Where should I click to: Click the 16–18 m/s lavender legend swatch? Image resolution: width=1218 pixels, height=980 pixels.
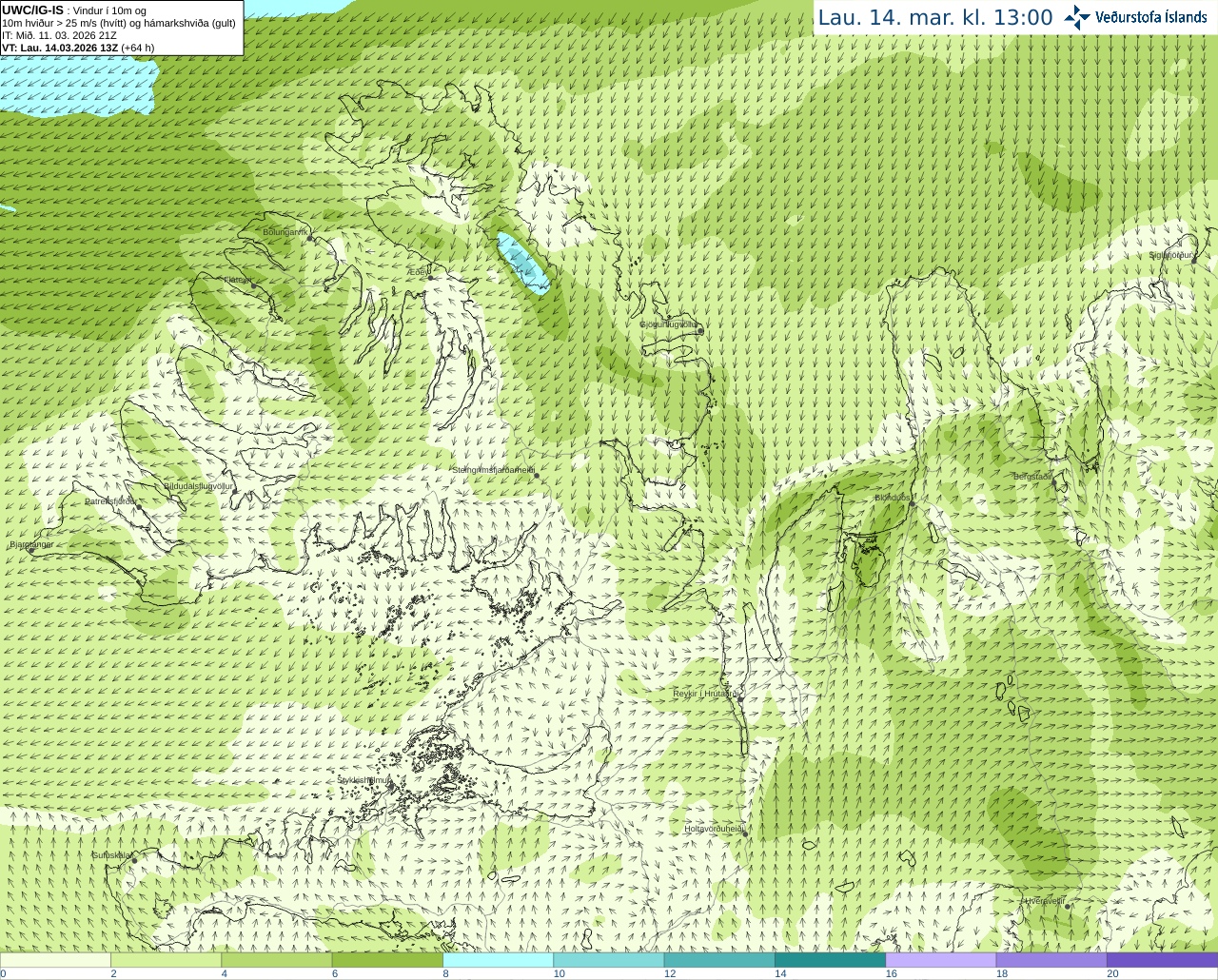[940, 960]
